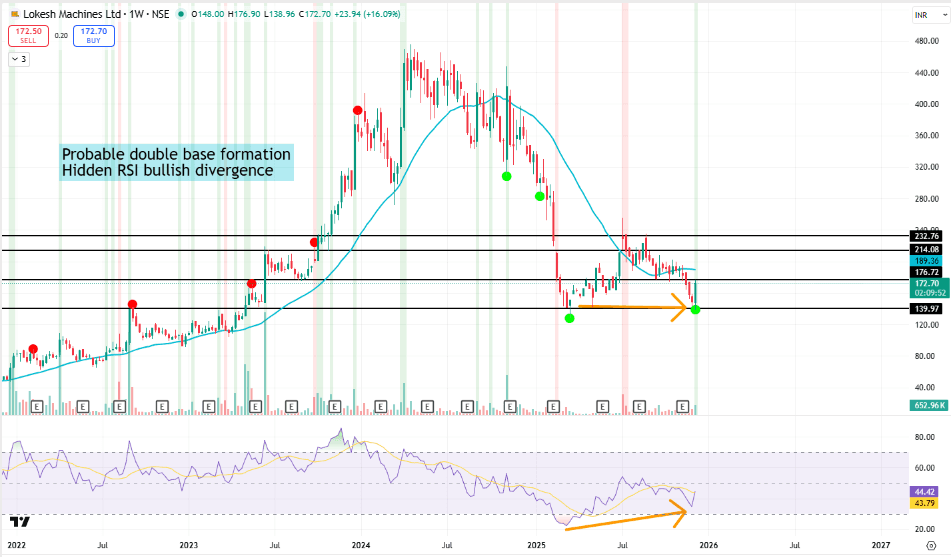Click the 172.70 BUY button

point(93,36)
